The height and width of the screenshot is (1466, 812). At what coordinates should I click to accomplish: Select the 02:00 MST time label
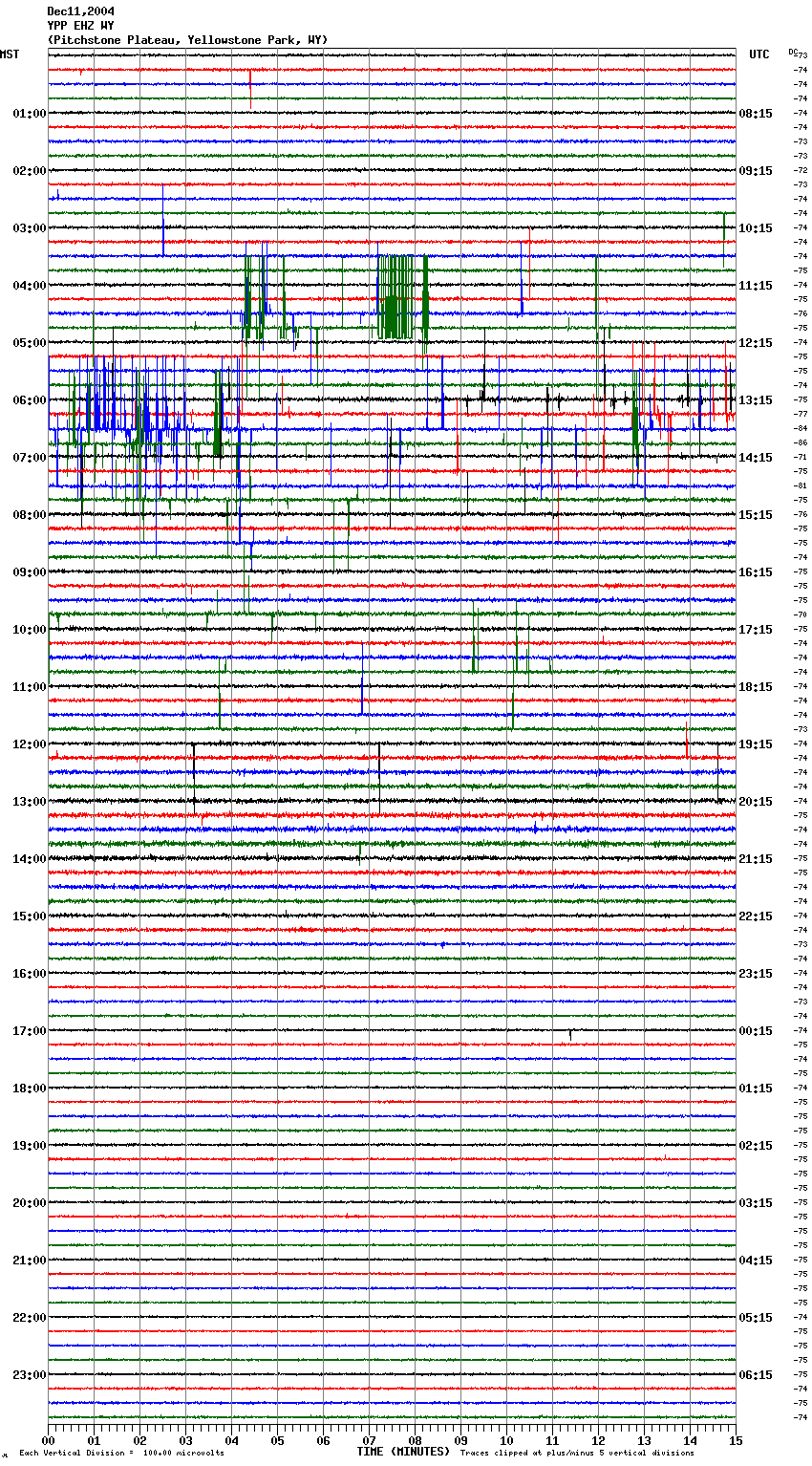click(x=30, y=171)
